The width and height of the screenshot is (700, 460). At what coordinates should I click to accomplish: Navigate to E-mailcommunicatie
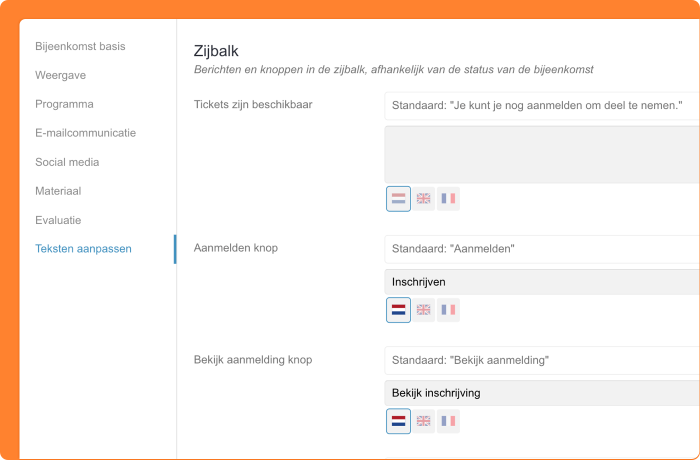click(x=85, y=133)
